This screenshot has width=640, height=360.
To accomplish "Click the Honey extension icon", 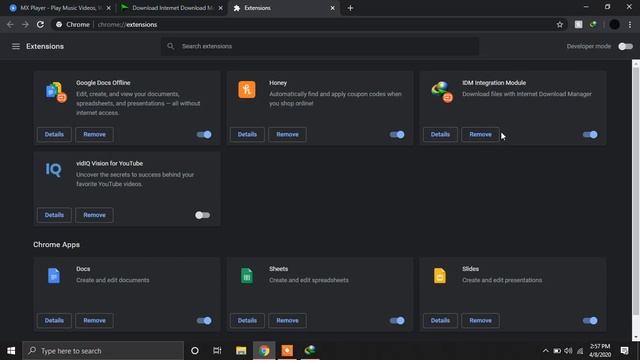I will (x=247, y=90).
